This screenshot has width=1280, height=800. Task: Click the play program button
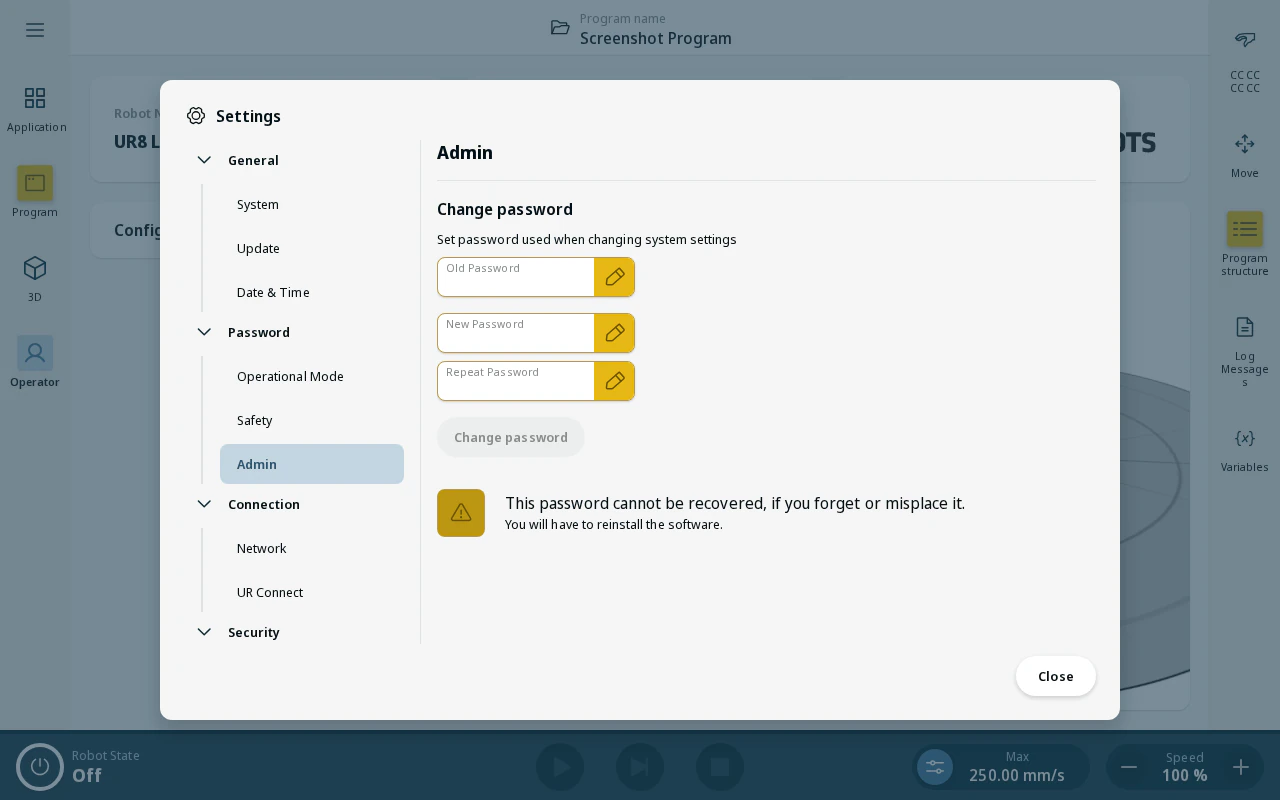point(560,767)
